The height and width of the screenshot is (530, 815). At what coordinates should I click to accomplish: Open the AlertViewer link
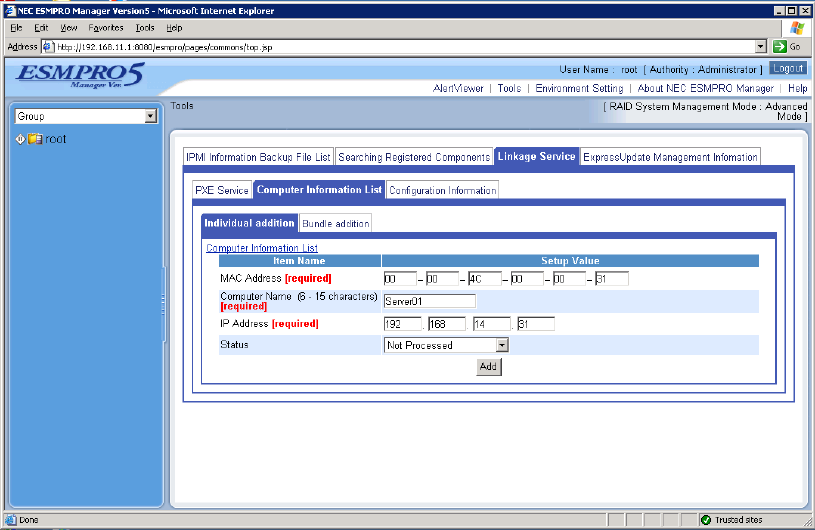pyautogui.click(x=458, y=88)
